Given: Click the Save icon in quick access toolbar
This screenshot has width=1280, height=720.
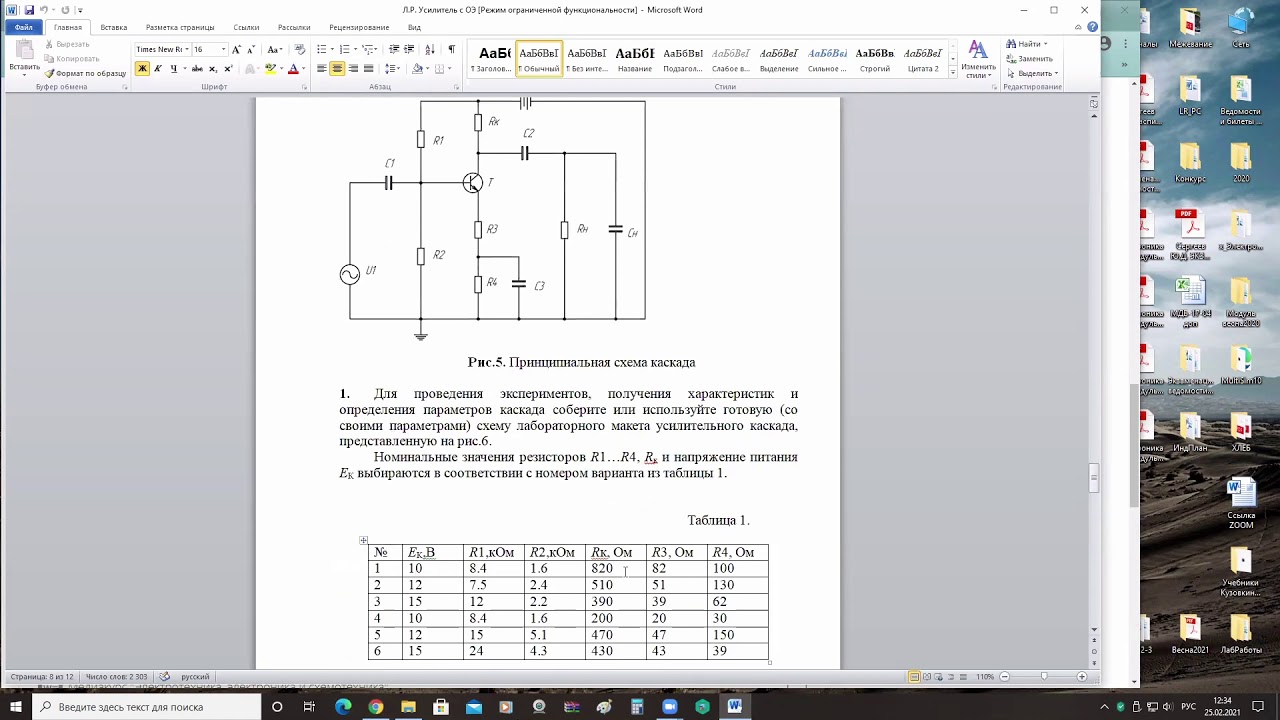Looking at the screenshot, I should point(27,10).
